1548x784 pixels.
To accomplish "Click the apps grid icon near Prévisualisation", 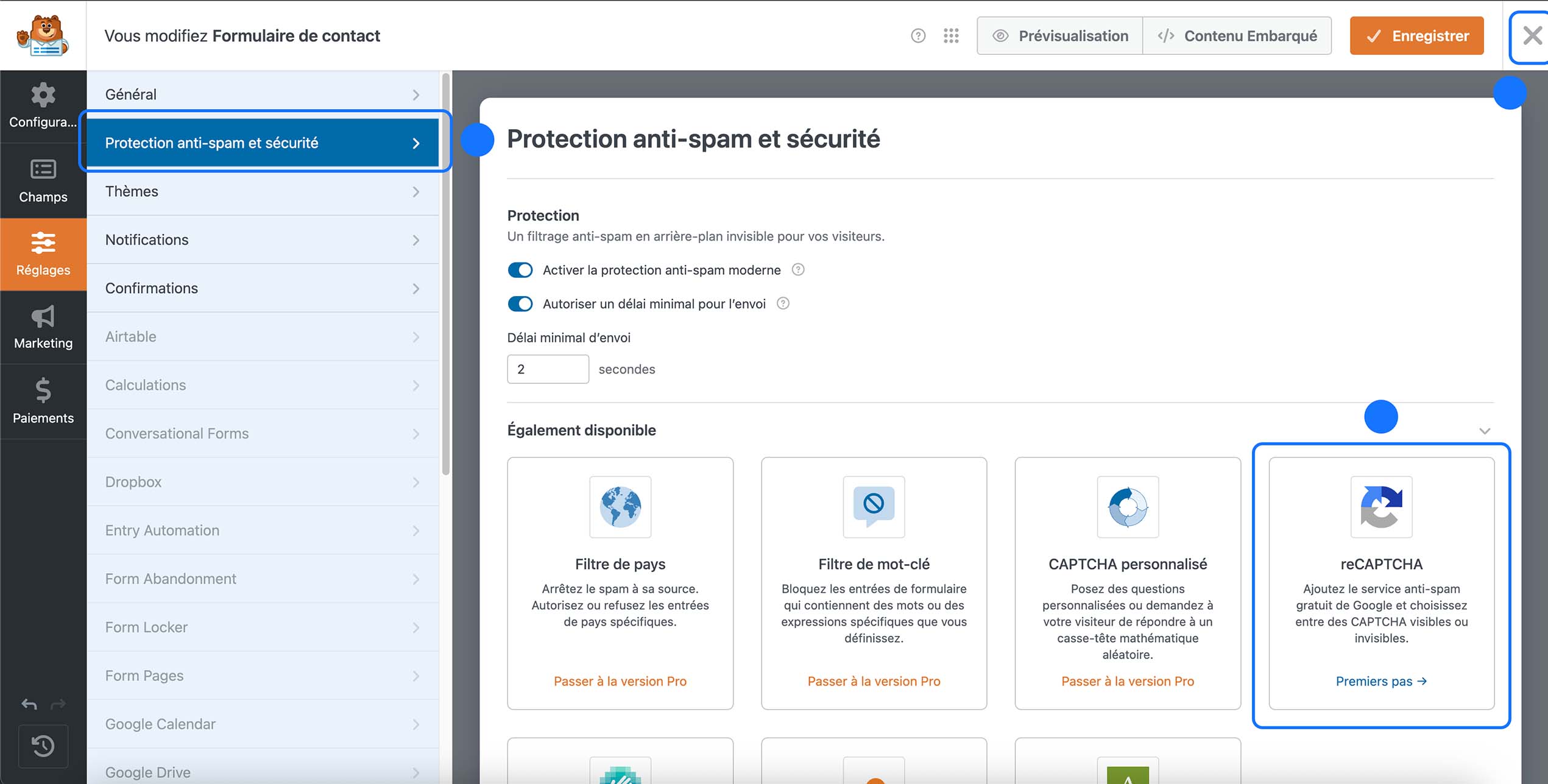I will [950, 35].
